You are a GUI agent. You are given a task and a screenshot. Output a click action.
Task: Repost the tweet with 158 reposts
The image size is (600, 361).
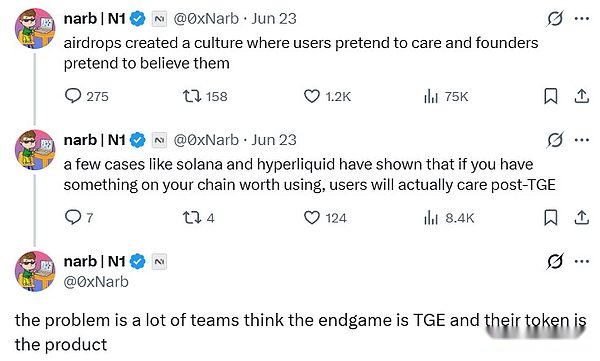click(x=191, y=96)
